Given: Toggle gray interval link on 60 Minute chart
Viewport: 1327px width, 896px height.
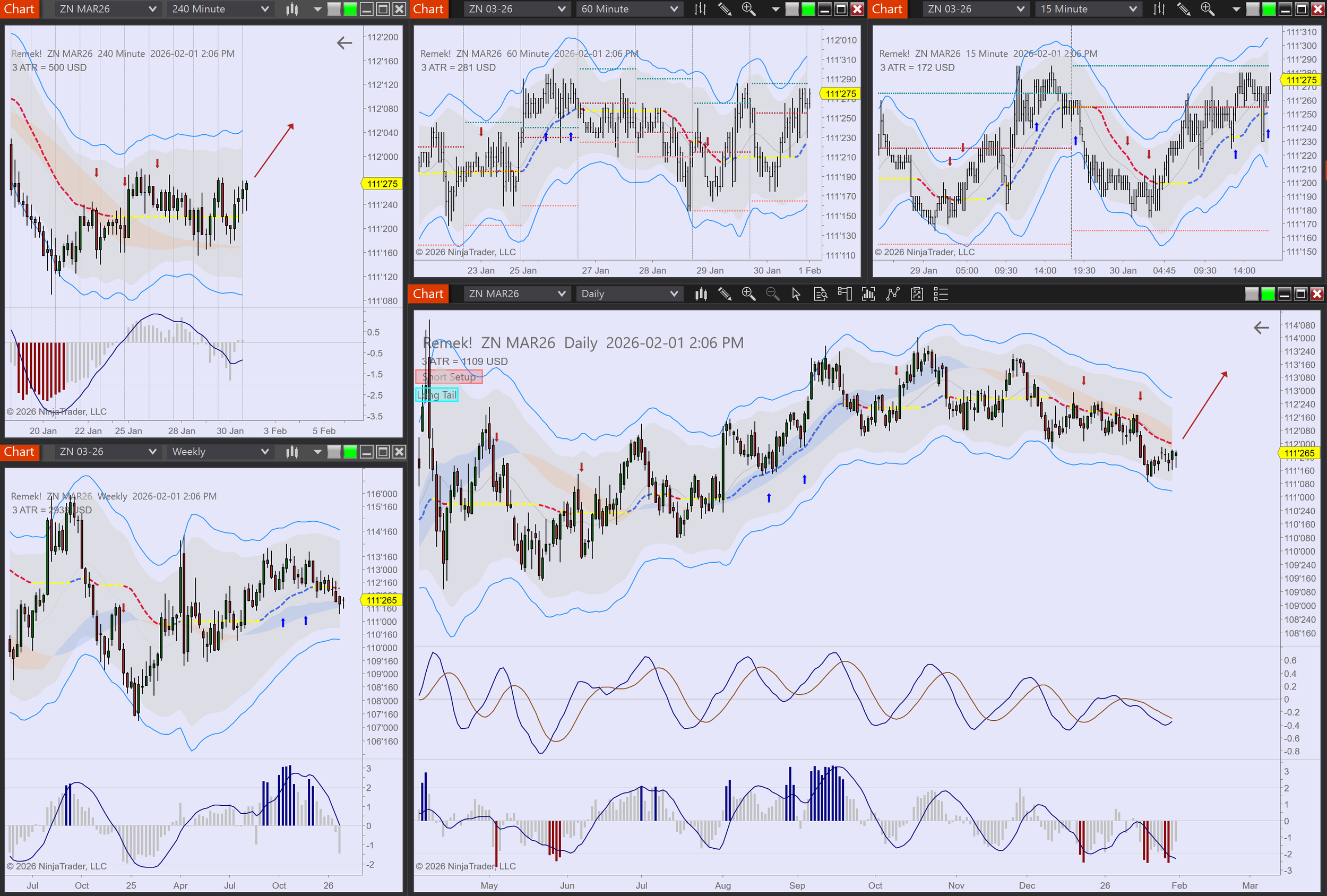Looking at the screenshot, I should pyautogui.click(x=792, y=9).
